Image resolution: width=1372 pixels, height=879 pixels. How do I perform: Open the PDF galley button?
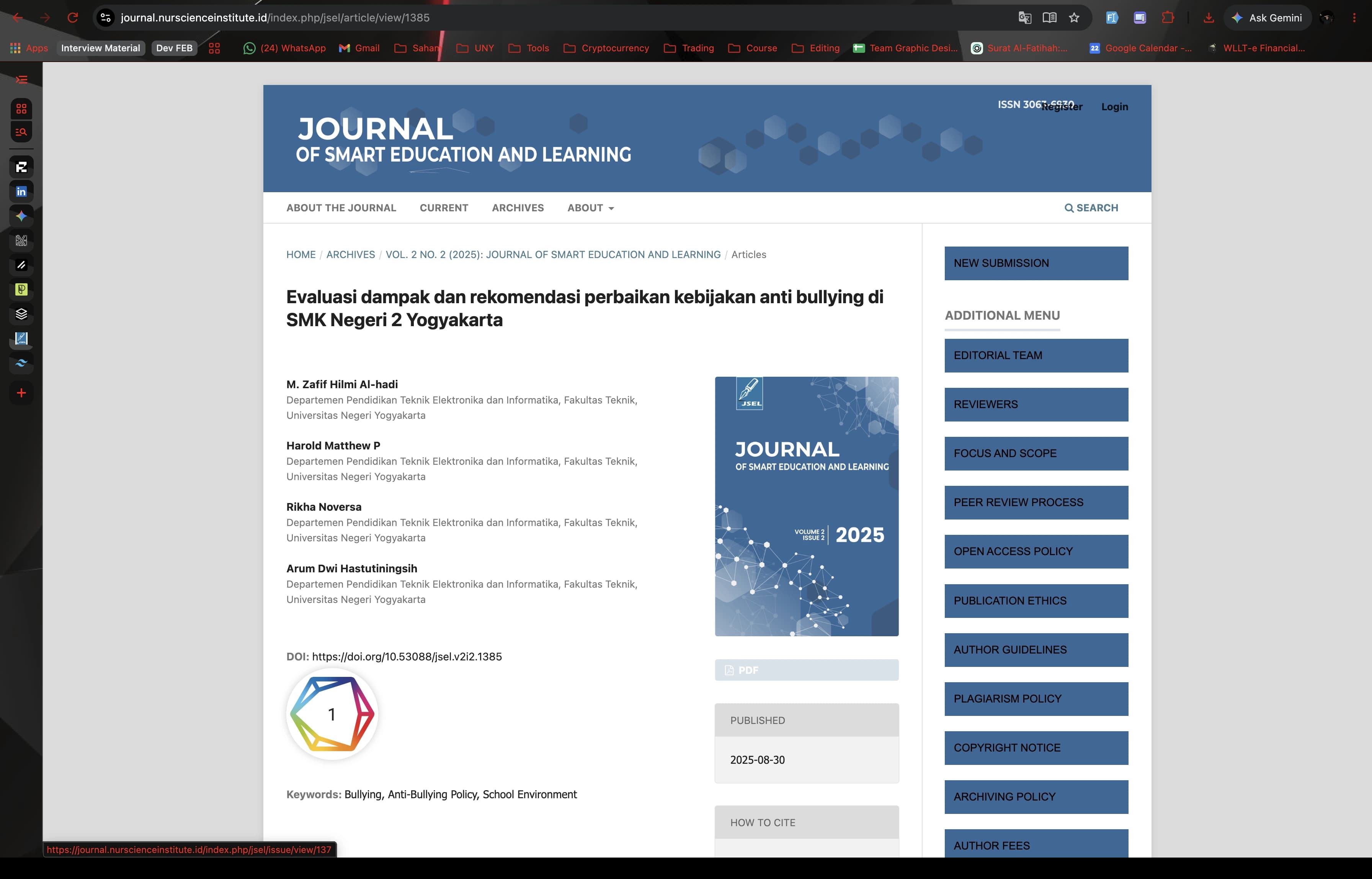click(x=807, y=670)
